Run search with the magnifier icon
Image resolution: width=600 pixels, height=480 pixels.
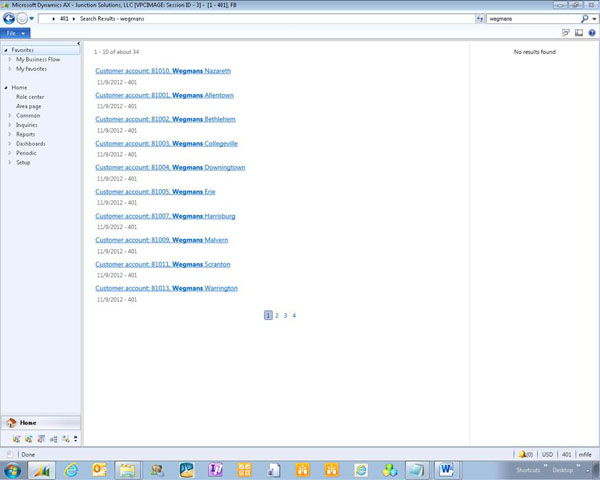point(584,18)
